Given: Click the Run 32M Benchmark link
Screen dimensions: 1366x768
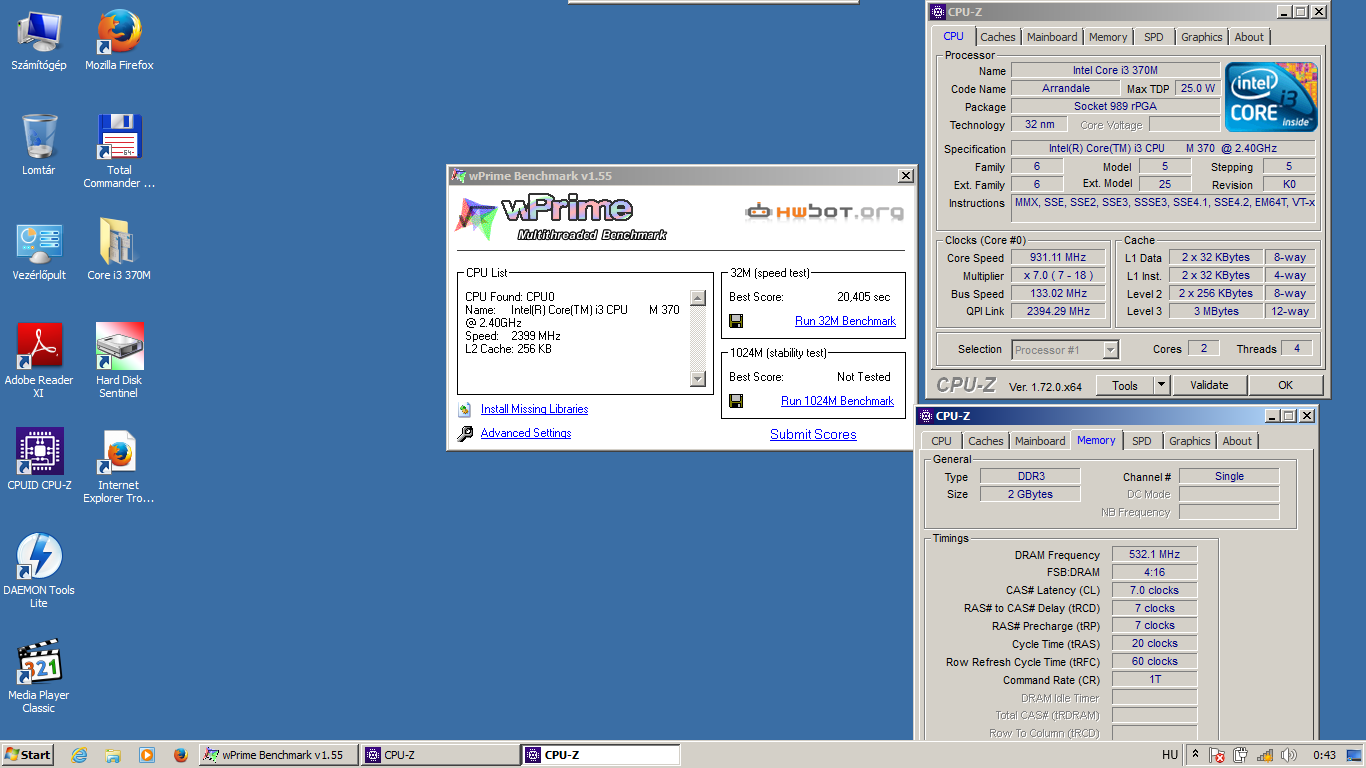Looking at the screenshot, I should point(845,321).
